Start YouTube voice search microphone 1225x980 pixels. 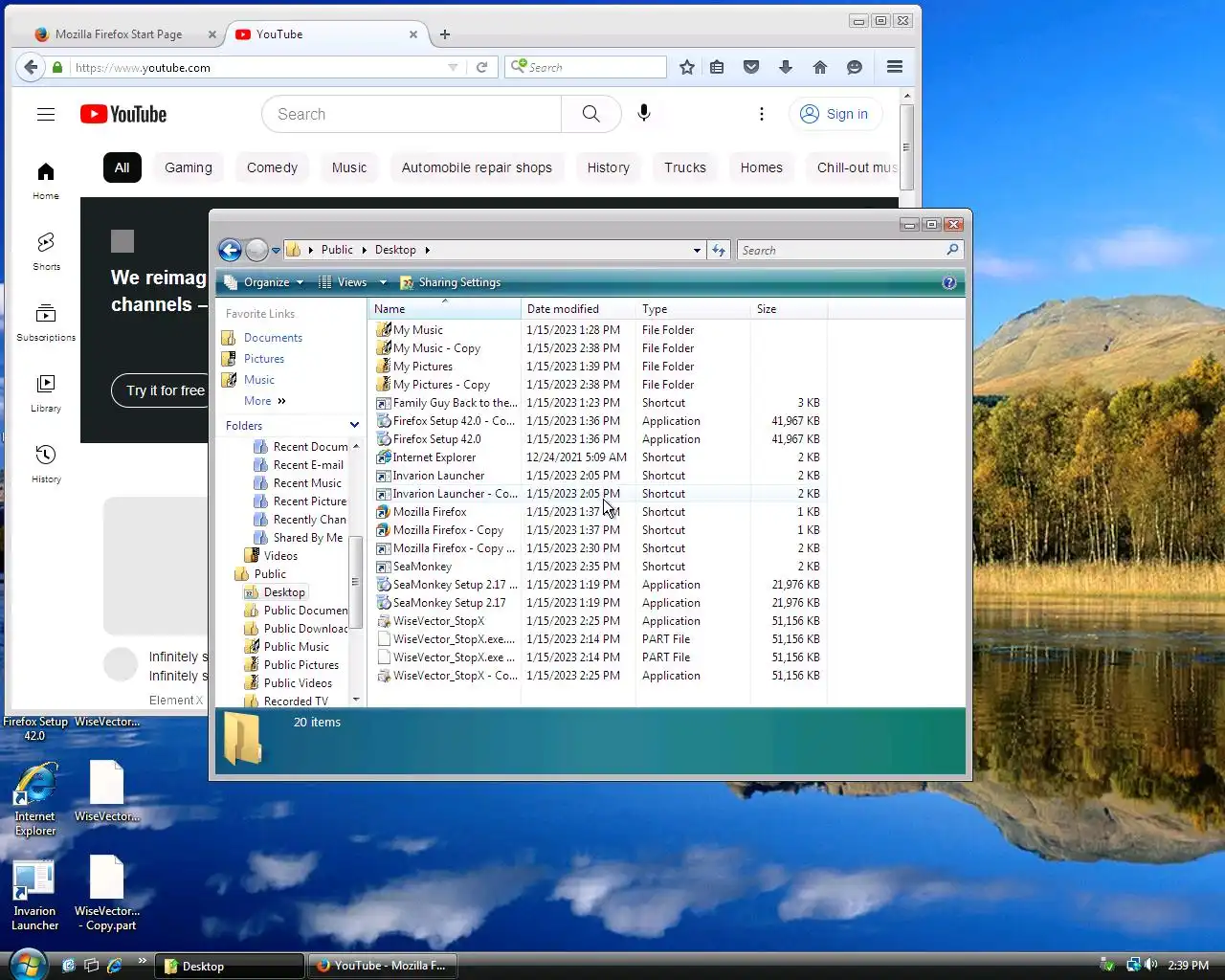[x=644, y=114]
